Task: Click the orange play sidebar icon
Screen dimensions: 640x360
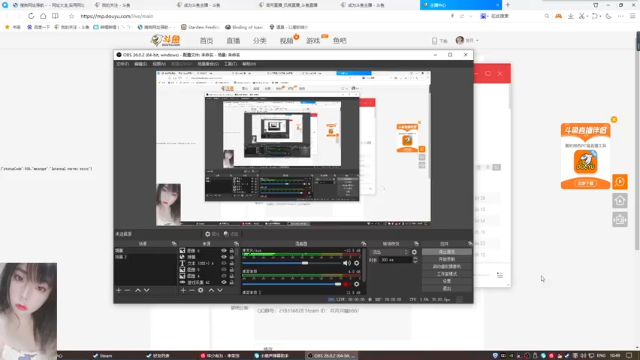Action: tap(620, 182)
